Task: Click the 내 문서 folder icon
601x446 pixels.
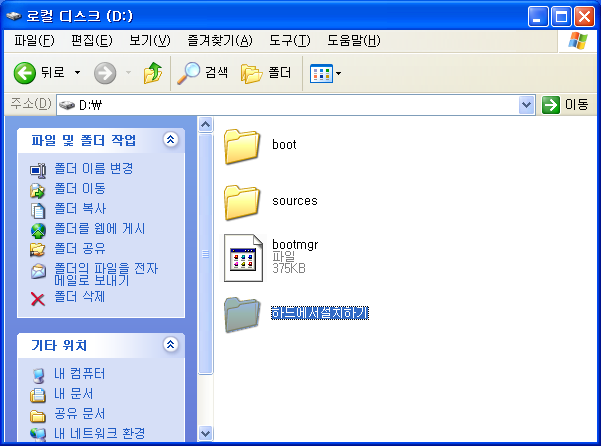Action: pyautogui.click(x=38, y=395)
